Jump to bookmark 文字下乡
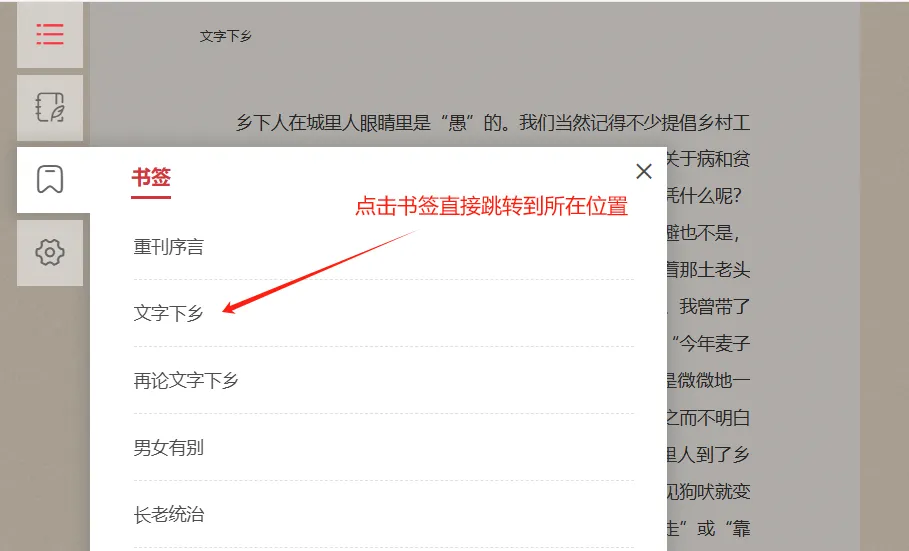The width and height of the screenshot is (909, 551). click(169, 314)
